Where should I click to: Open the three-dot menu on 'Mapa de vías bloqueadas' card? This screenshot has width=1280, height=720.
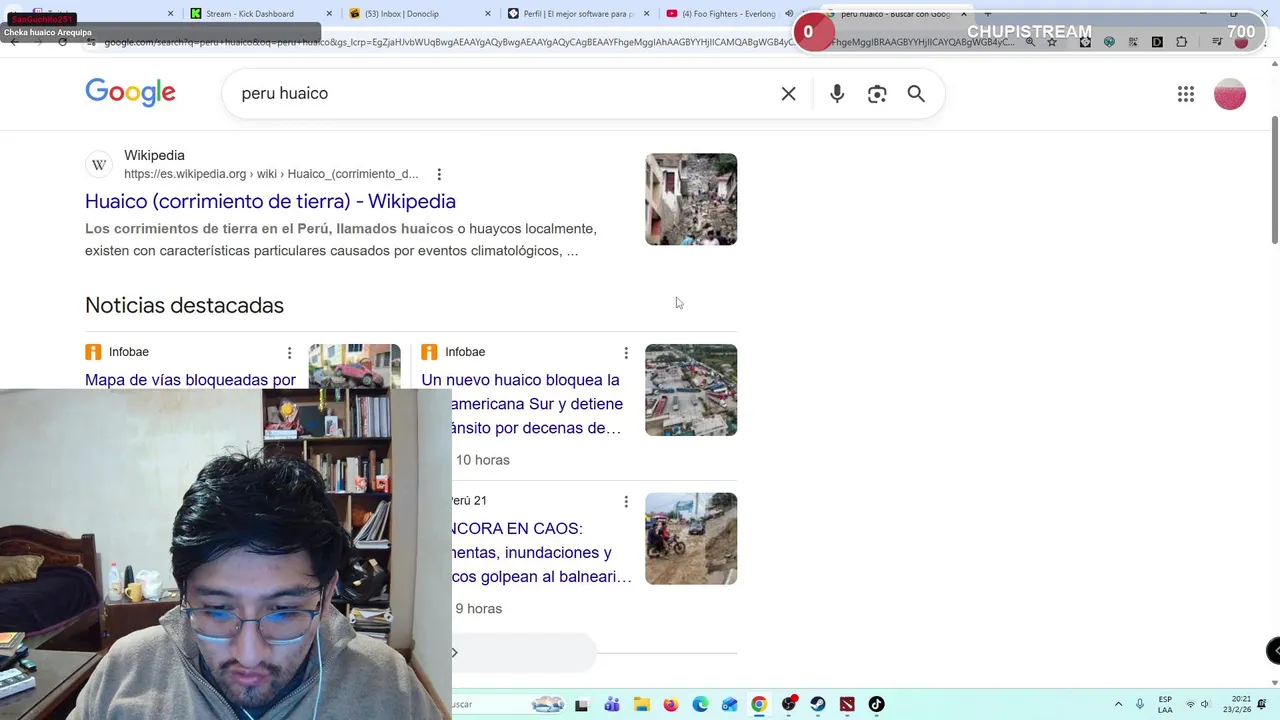[290, 352]
